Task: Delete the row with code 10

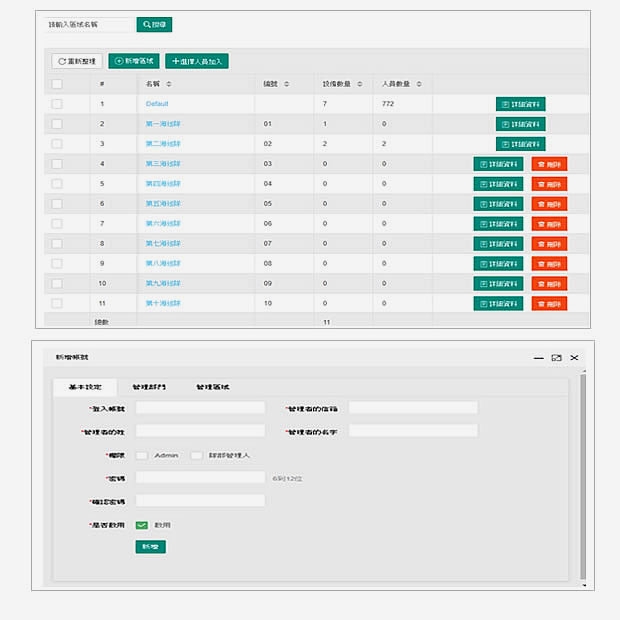Action: tap(549, 303)
